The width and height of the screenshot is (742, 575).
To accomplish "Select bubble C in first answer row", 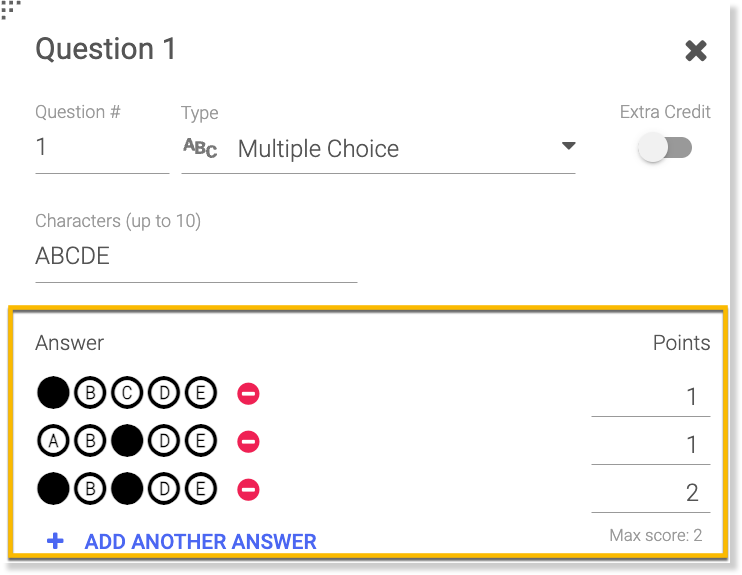I will (x=127, y=393).
